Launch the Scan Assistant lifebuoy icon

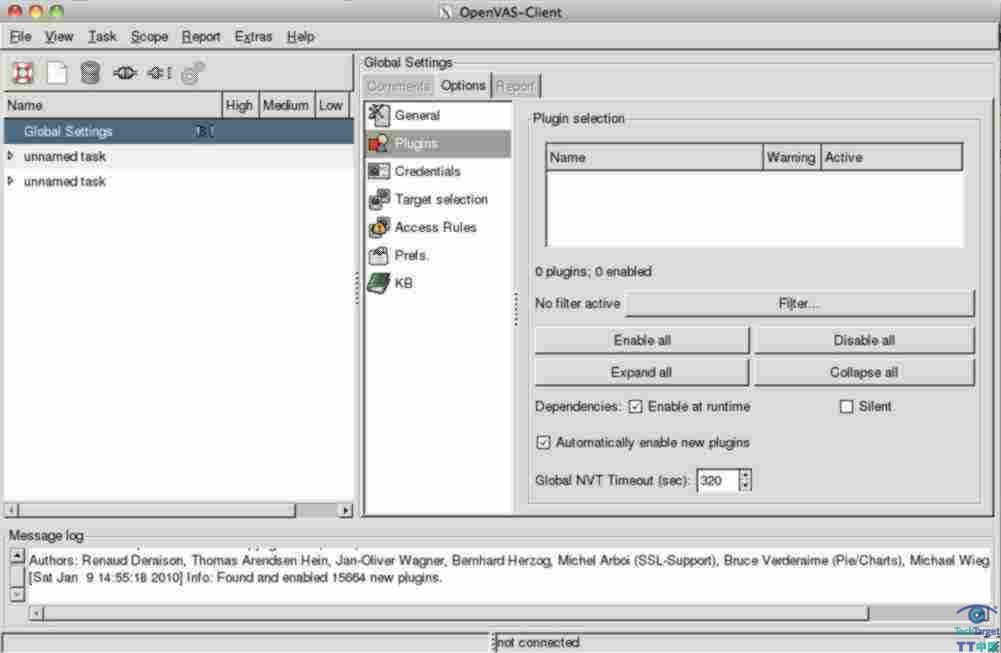pos(23,73)
